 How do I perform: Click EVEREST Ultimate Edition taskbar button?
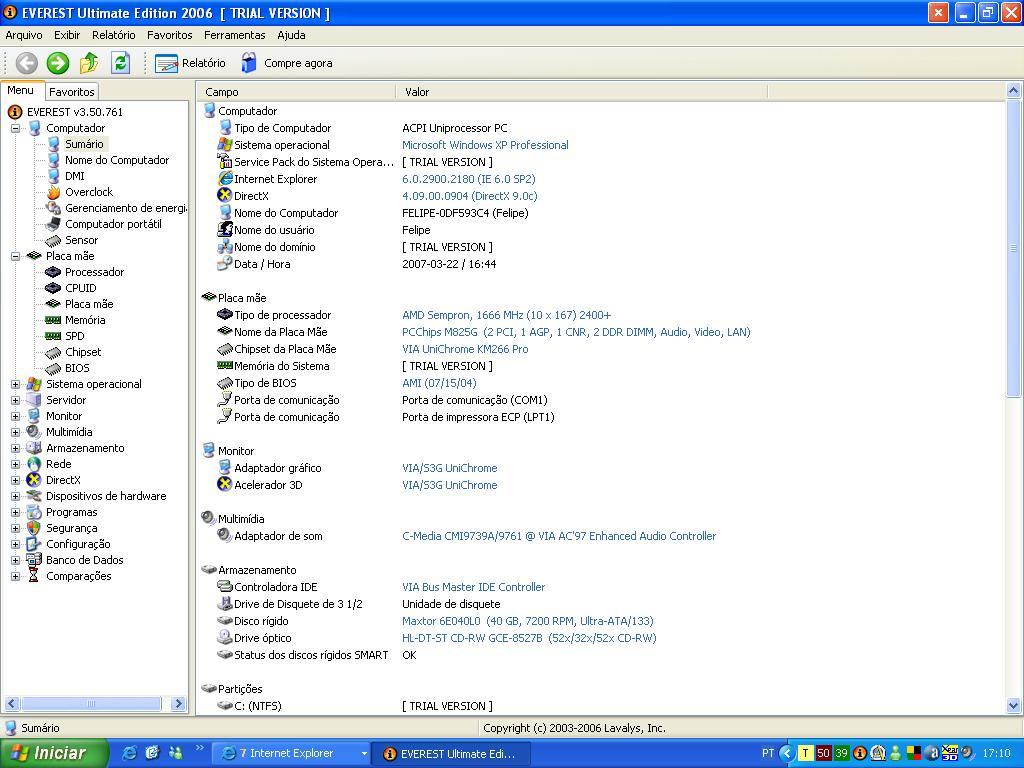pos(451,753)
